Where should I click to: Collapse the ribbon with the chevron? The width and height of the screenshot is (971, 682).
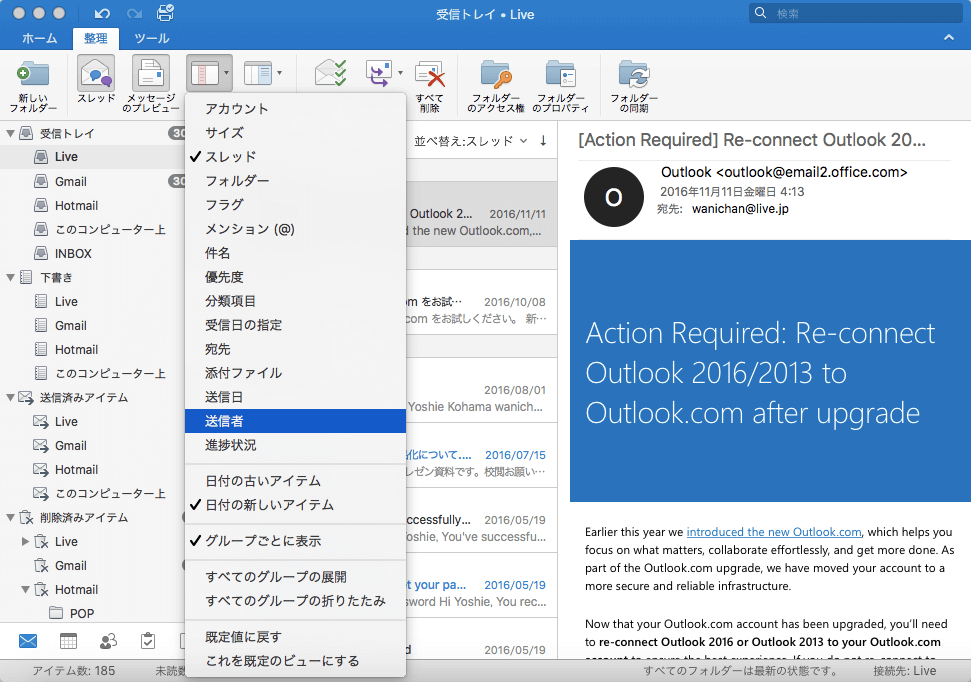point(949,37)
